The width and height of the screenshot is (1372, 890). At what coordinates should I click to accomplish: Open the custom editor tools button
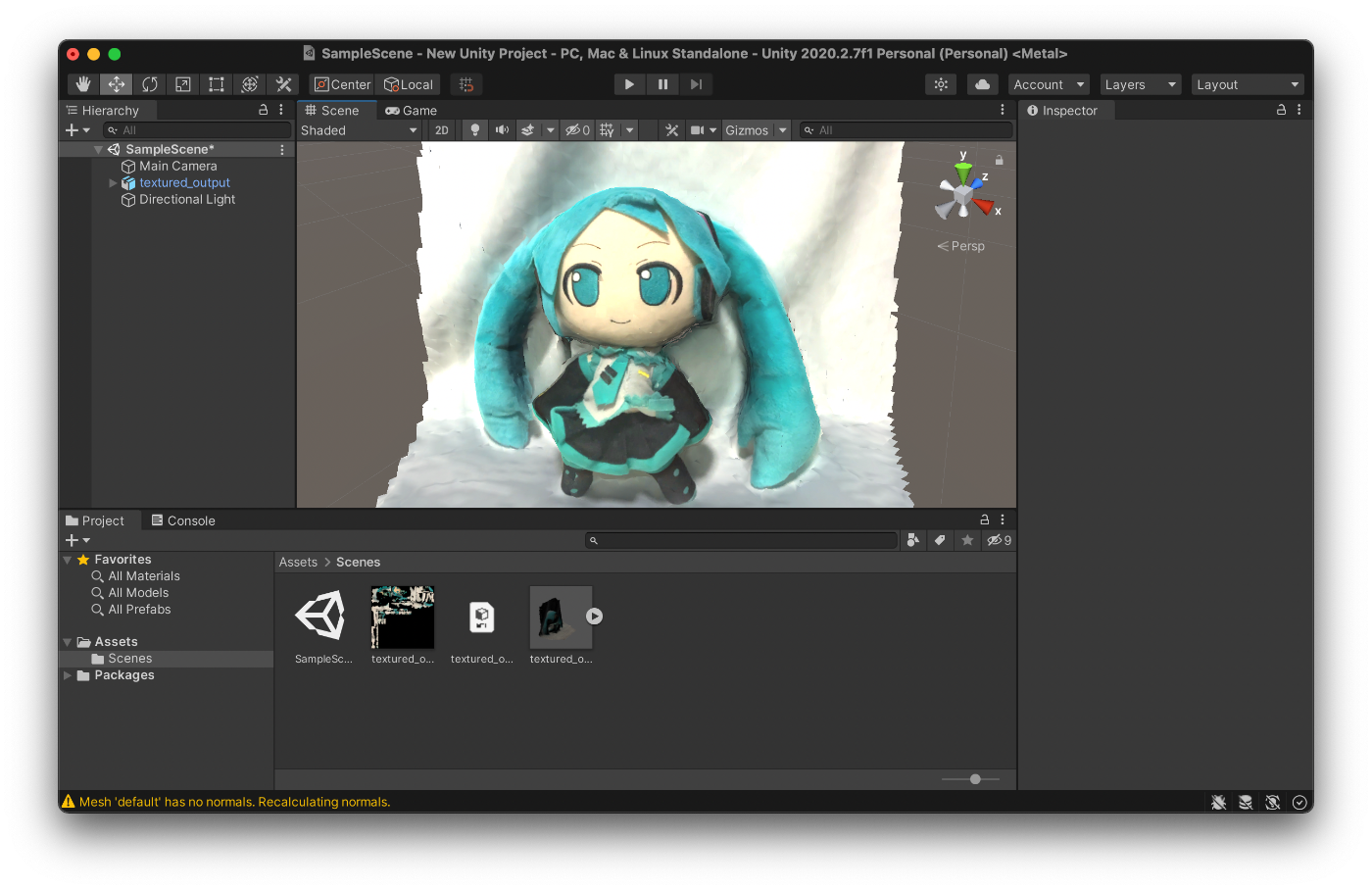283,84
